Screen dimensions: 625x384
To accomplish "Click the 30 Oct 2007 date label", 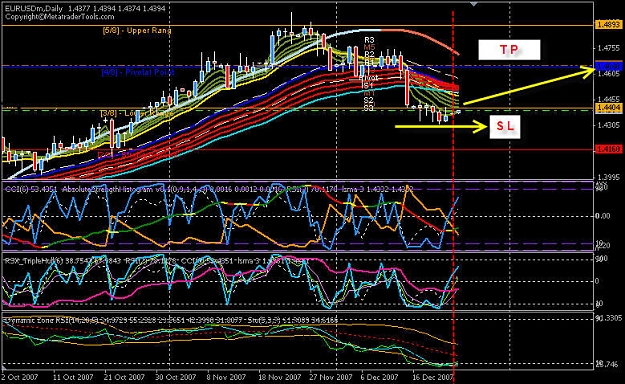I will coord(175,377).
